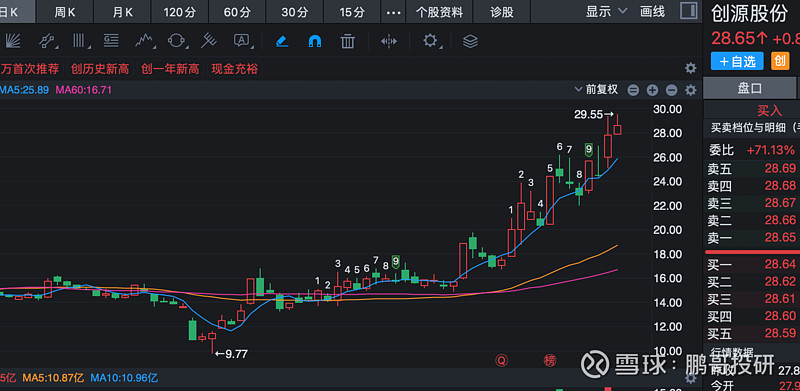800x391 pixels.
Task: Click the pitchfork drawing tool
Action: 208,41
